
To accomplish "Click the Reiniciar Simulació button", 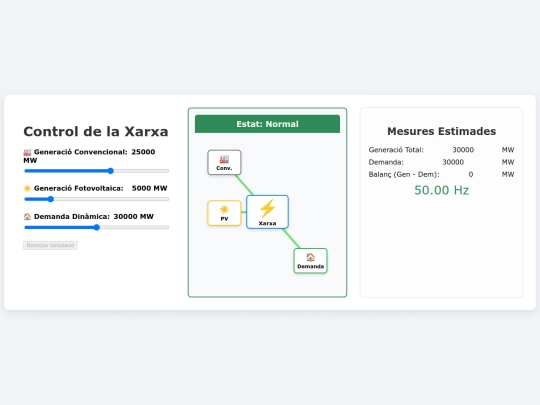I will click(51, 245).
